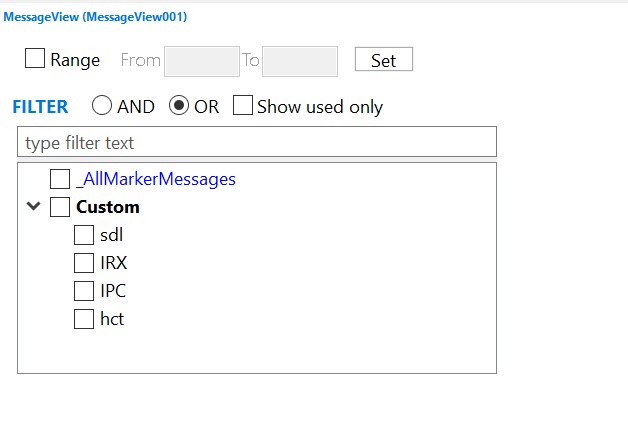628x436 pixels.
Task: Select the OR filter radio button
Action: (x=179, y=105)
